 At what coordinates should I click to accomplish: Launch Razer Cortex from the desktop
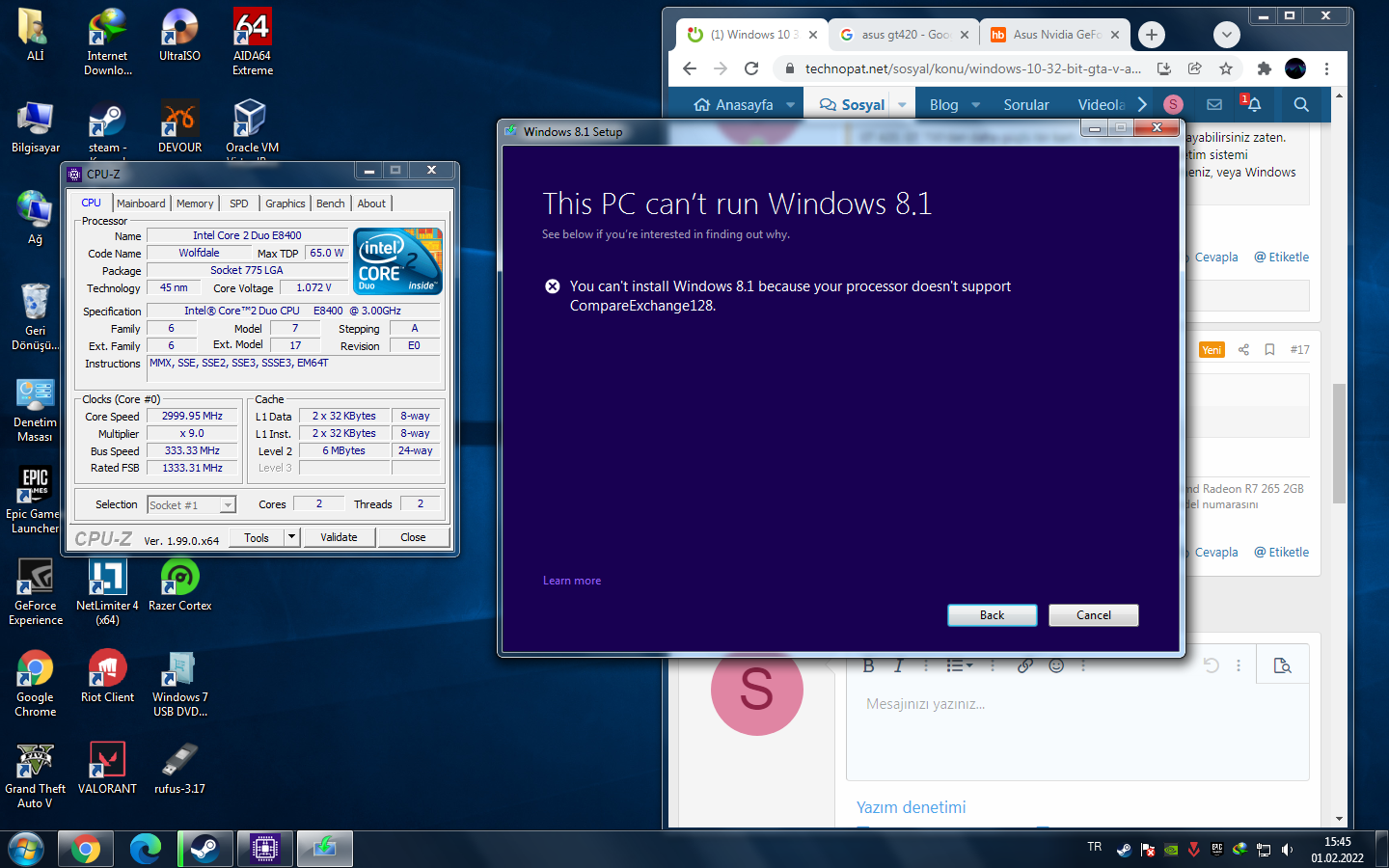click(180, 585)
